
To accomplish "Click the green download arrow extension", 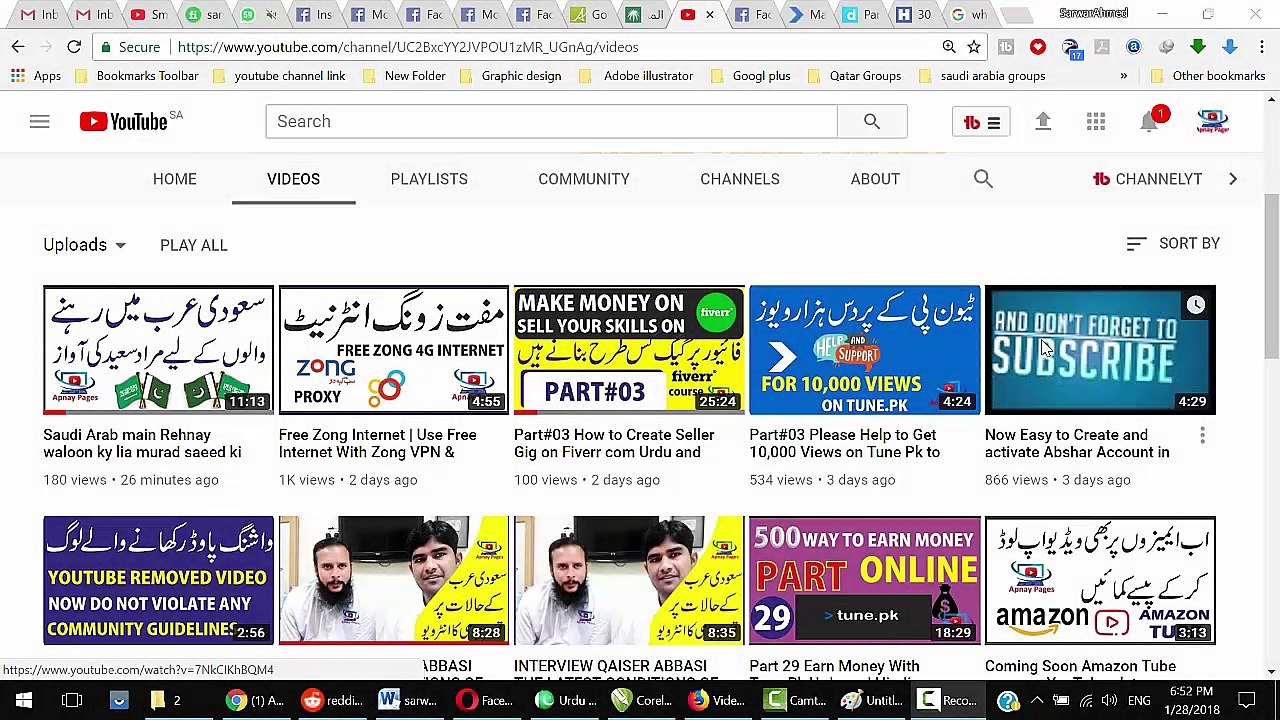I will [x=1198, y=47].
